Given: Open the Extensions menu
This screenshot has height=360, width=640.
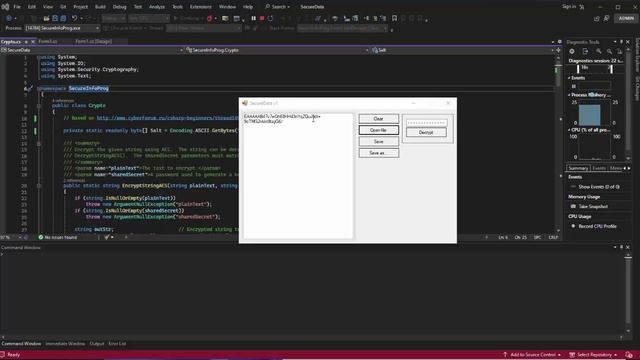Looking at the screenshot, I should pos(201,7).
